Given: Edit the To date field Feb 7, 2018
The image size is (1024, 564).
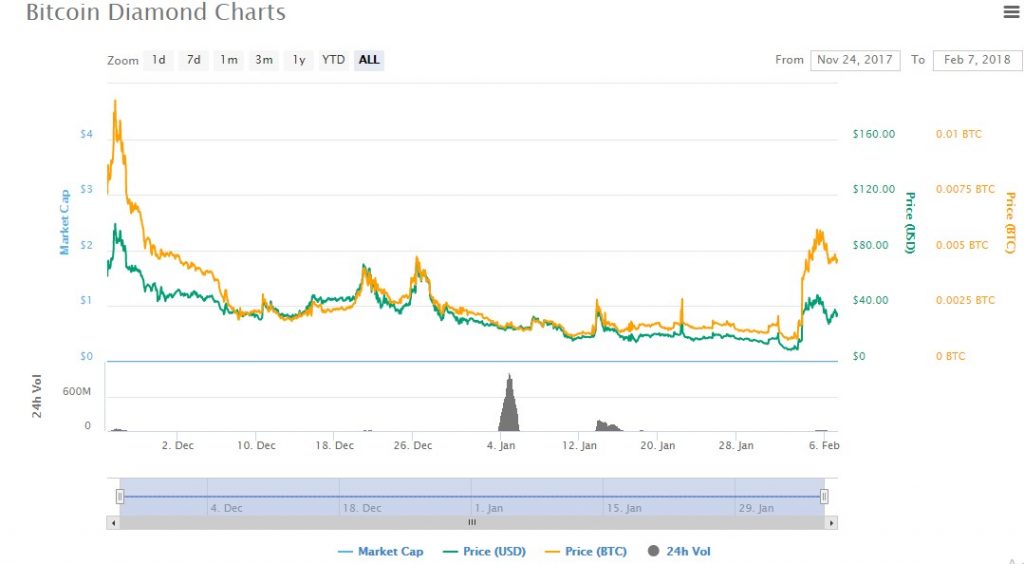Looking at the screenshot, I should point(977,60).
